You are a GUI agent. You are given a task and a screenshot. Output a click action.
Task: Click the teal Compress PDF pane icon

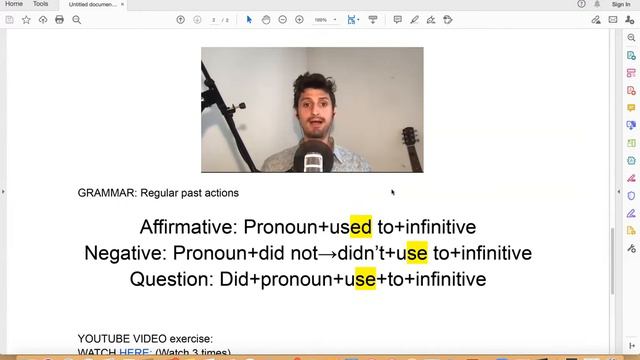pos(631,160)
